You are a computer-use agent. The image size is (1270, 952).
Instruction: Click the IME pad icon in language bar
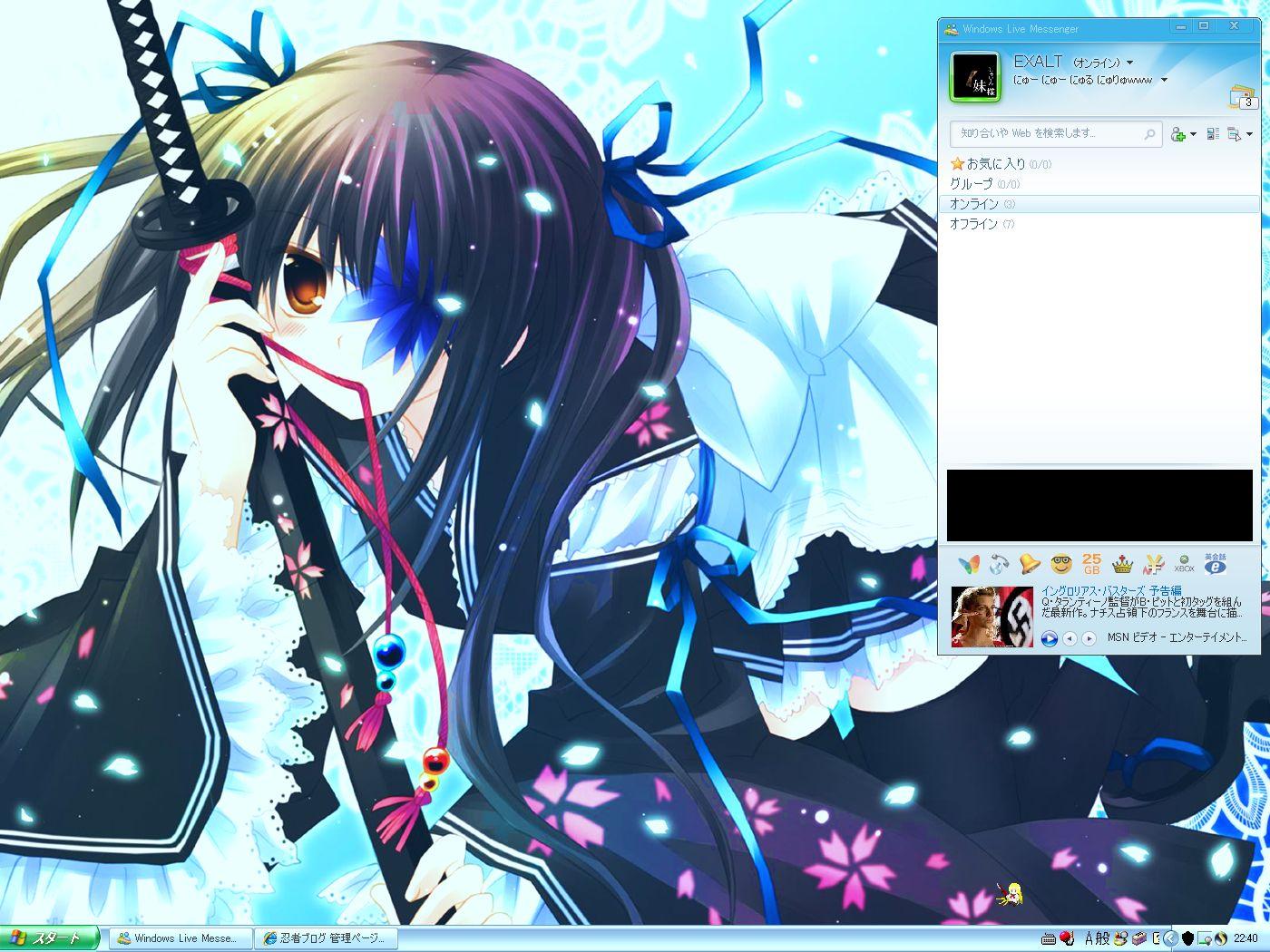(1121, 938)
